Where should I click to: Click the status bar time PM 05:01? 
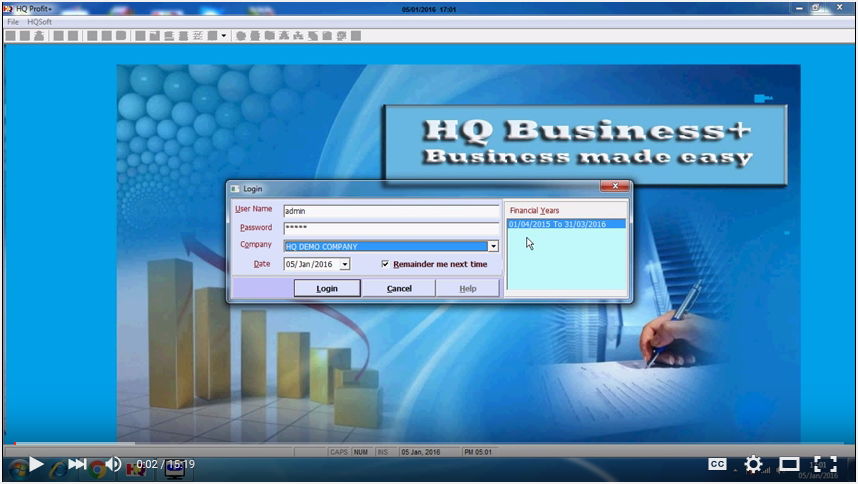pos(478,452)
